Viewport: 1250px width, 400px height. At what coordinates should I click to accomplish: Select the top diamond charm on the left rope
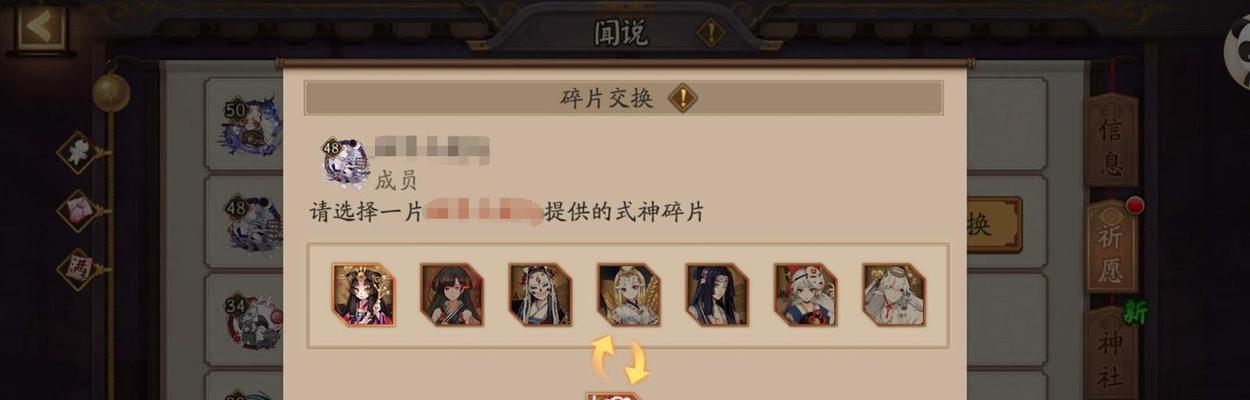(x=80, y=153)
